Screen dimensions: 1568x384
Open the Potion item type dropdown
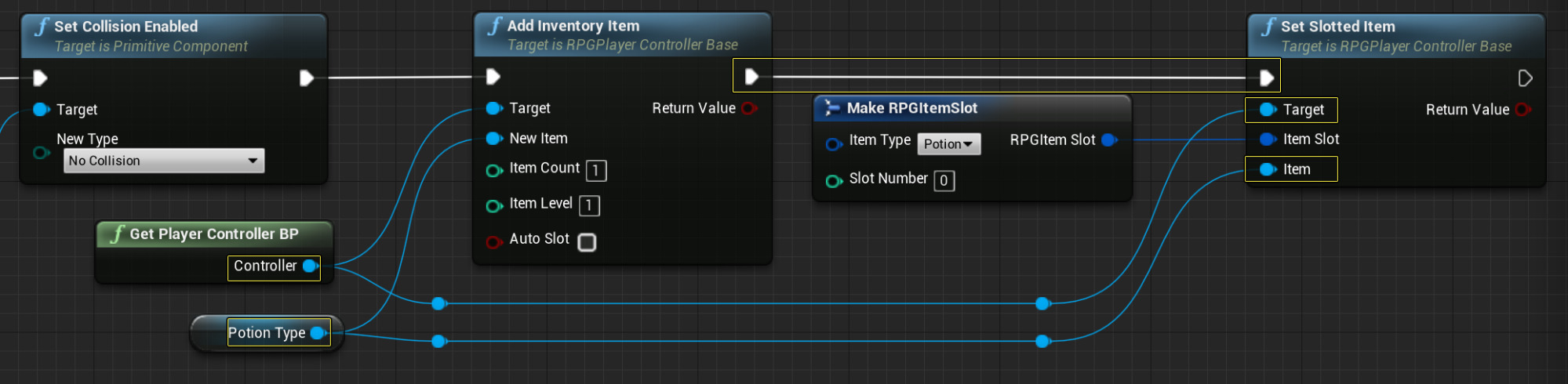(x=948, y=144)
